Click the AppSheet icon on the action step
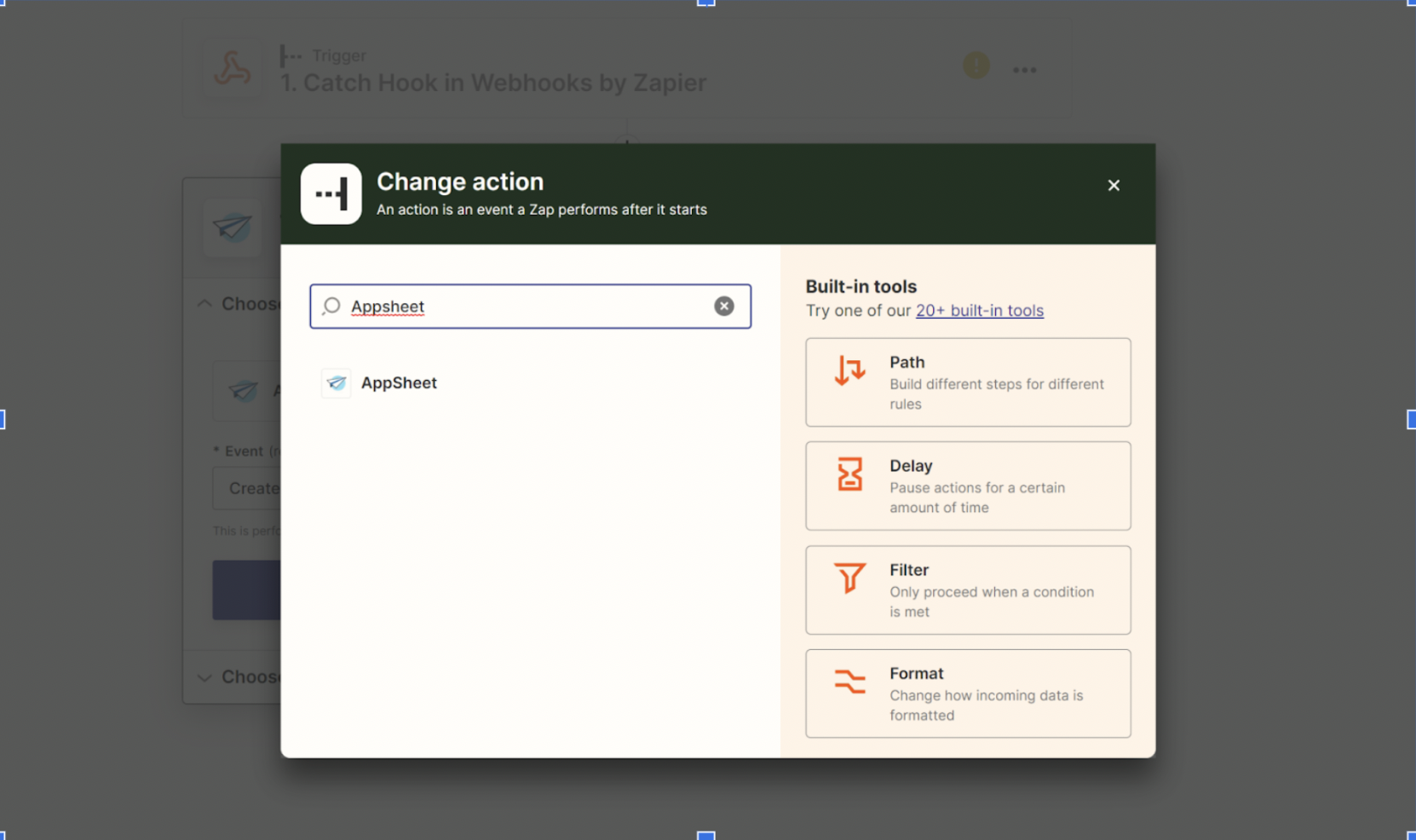 233,227
